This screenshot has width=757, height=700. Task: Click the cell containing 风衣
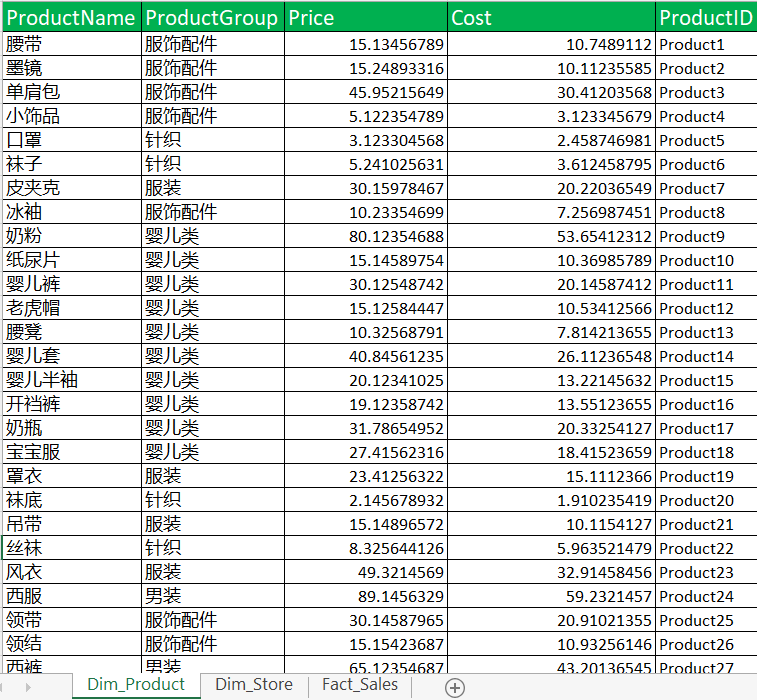(72, 573)
